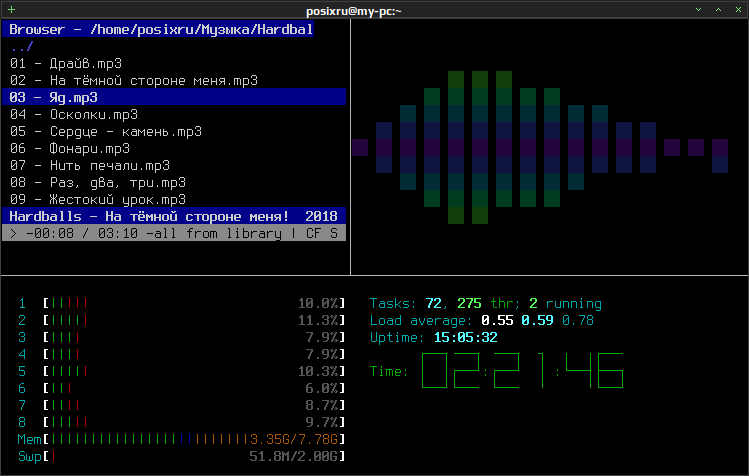This screenshot has height=476, width=749.
Task: Select '07 – Нить печали.mp3'
Action: [90, 165]
